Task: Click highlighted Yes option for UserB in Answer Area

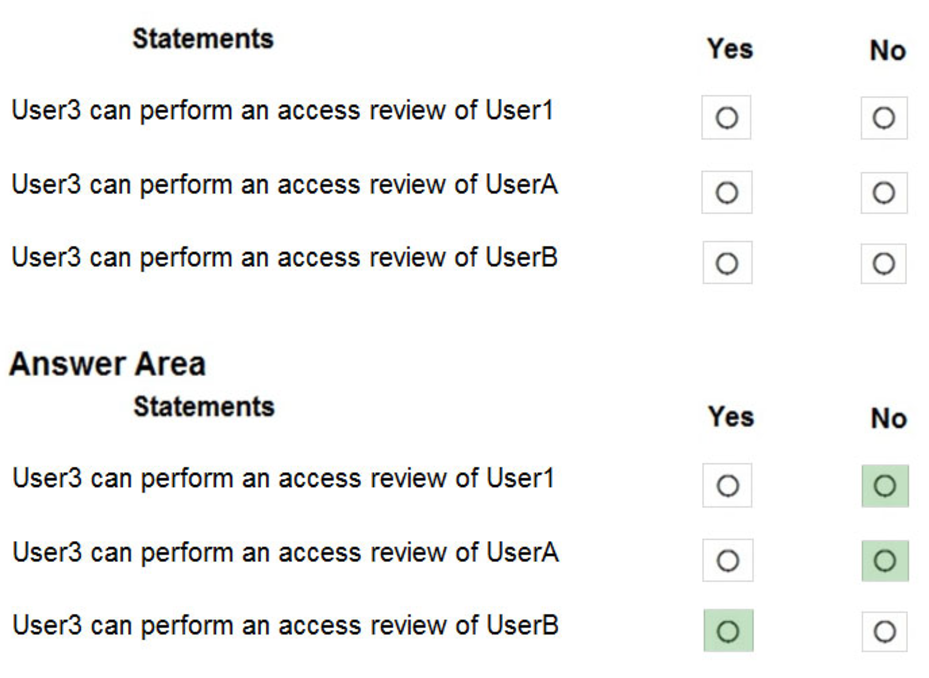Action: [x=728, y=632]
